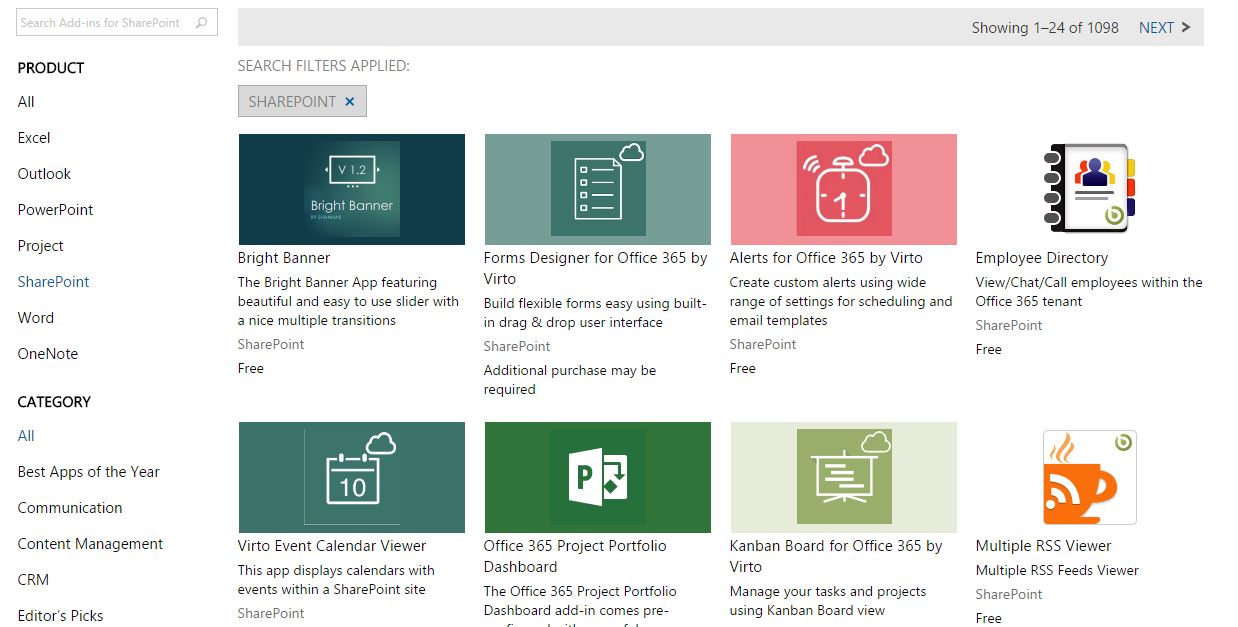This screenshot has width=1238, height=627.
Task: Open the Bright Banner title link
Action: 284,258
